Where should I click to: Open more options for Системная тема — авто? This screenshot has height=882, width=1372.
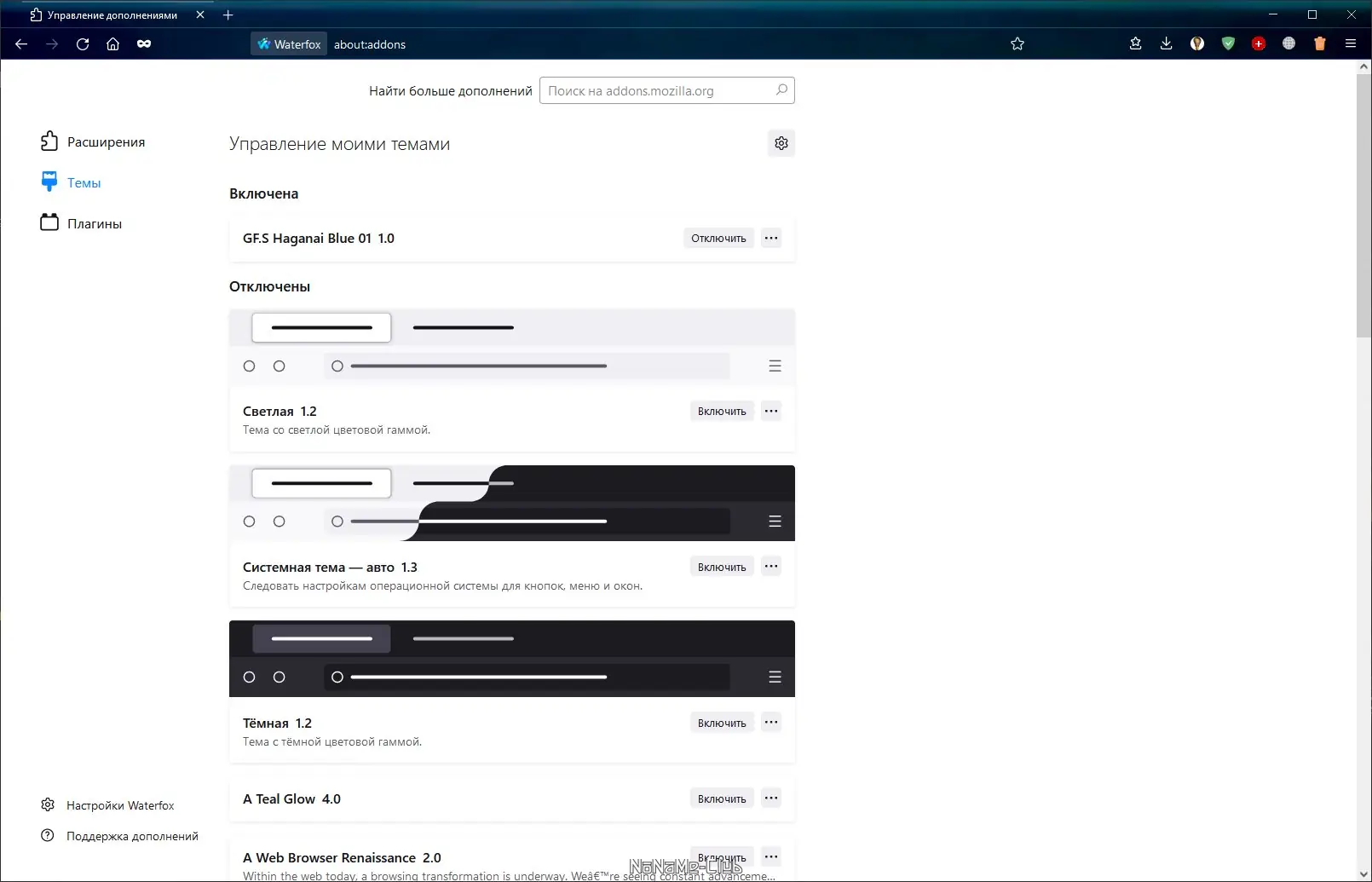(x=771, y=568)
